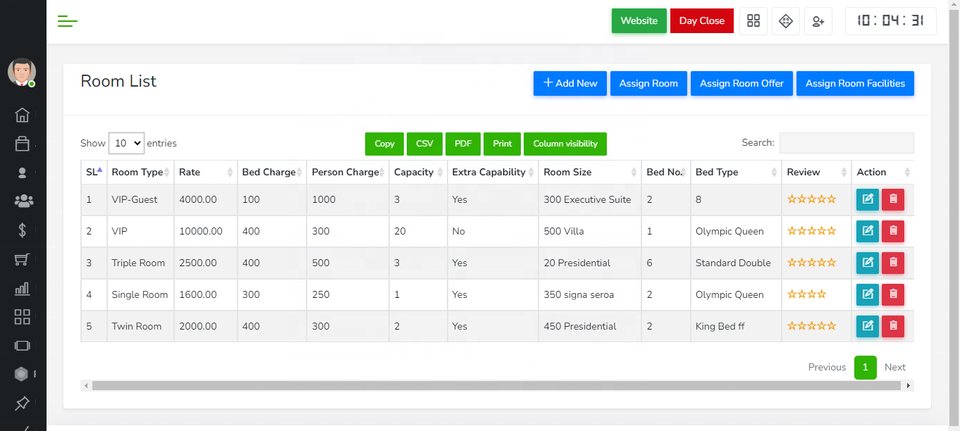The width and height of the screenshot is (960, 431).
Task: Delete the Single Room entry
Action: 893,295
